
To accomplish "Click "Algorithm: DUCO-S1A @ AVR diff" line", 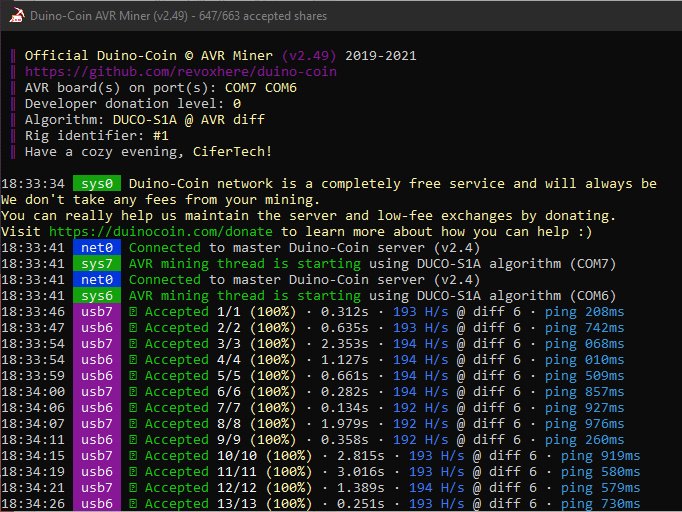I will click(144, 120).
